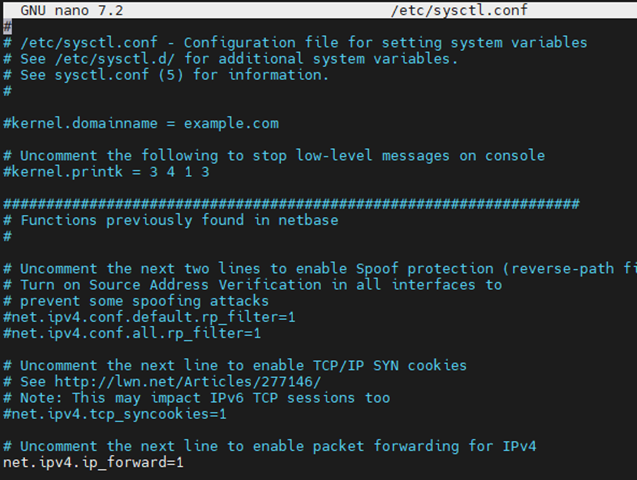Place cursor on net.ipv4.ip_forward=1 line

coord(93,463)
